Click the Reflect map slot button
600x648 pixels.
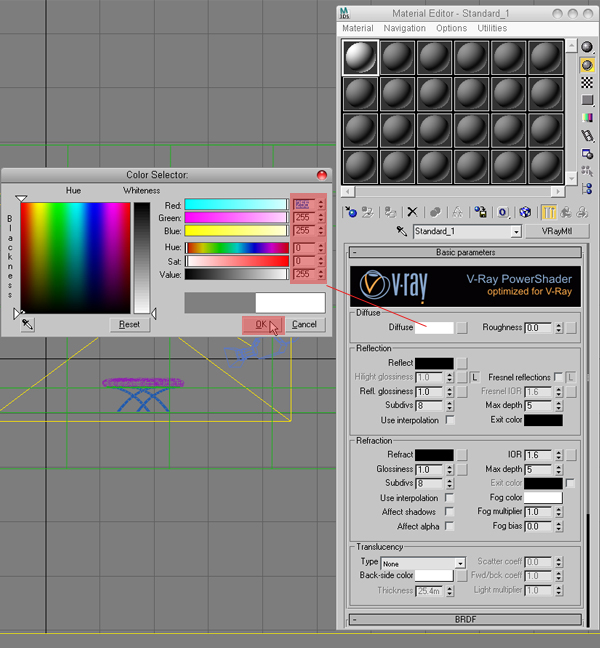[x=462, y=363]
